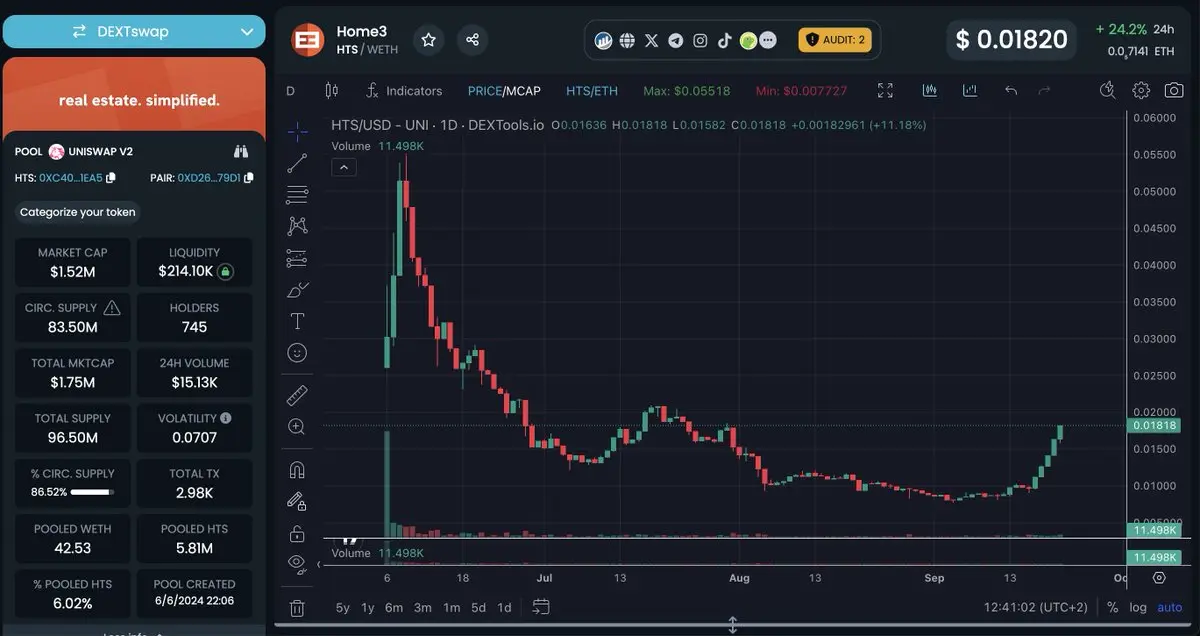
Task: Open the emoji icons tool
Action: pyautogui.click(x=297, y=353)
